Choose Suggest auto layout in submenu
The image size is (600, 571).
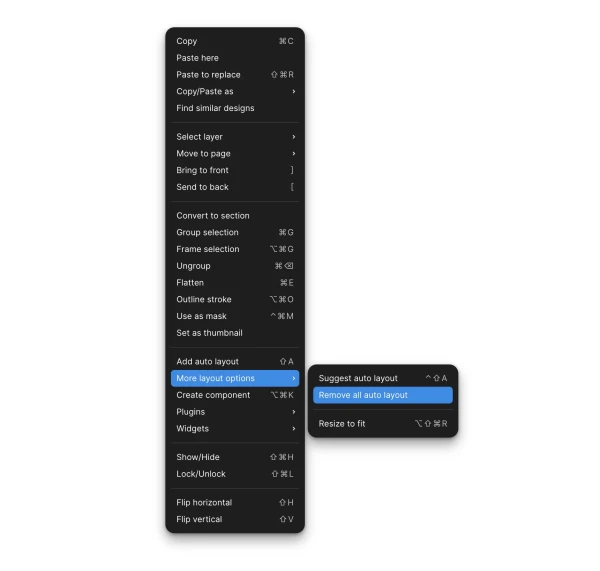coord(383,378)
